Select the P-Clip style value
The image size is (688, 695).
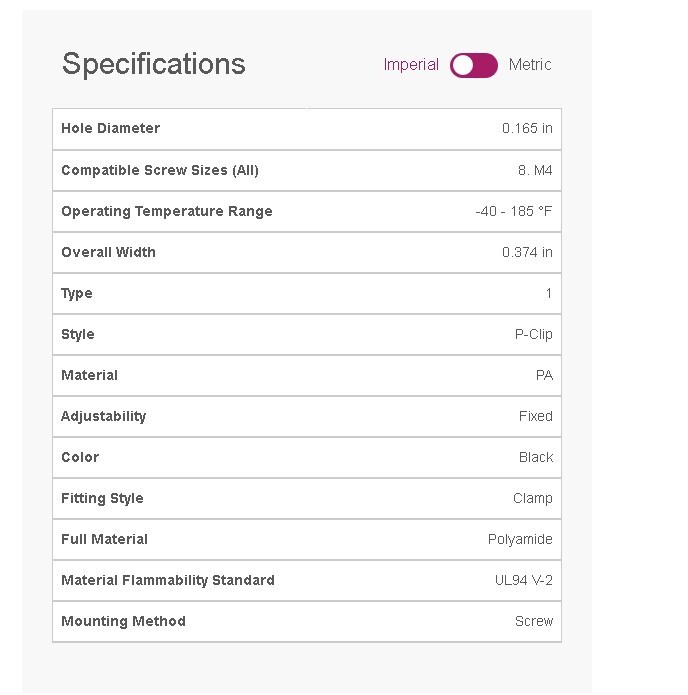(533, 335)
